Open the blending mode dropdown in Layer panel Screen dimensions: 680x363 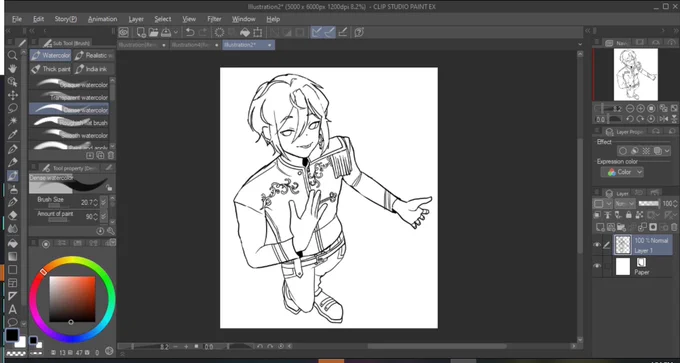[x=625, y=203]
